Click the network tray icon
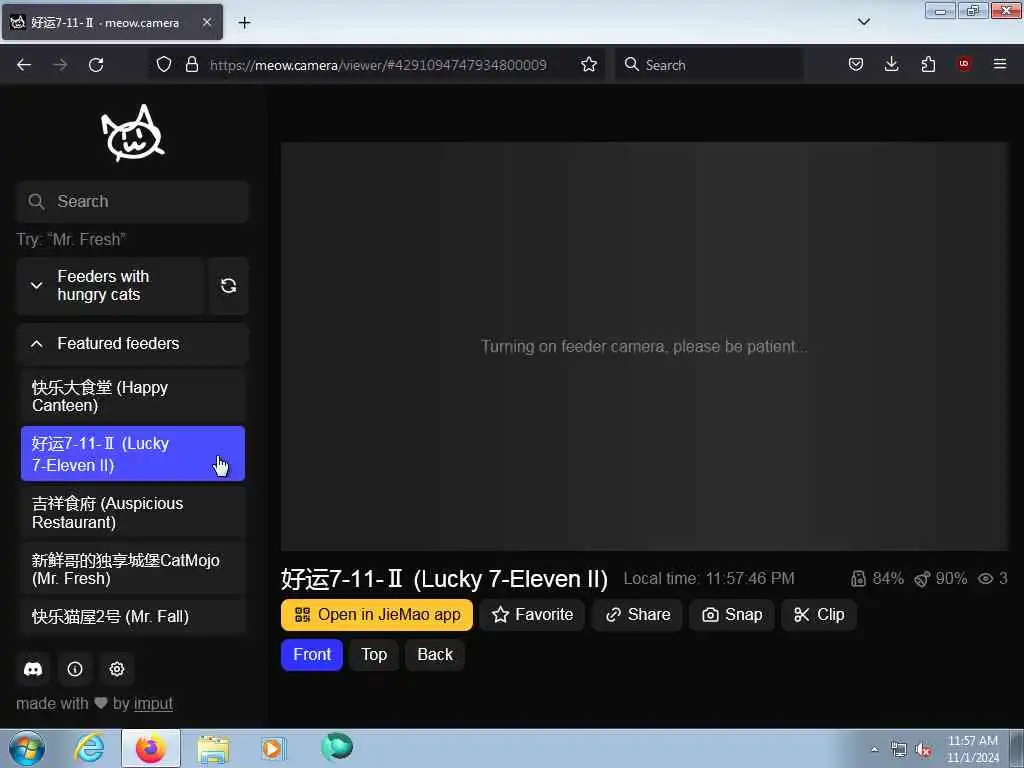The width and height of the screenshot is (1024, 768). pyautogui.click(x=899, y=750)
